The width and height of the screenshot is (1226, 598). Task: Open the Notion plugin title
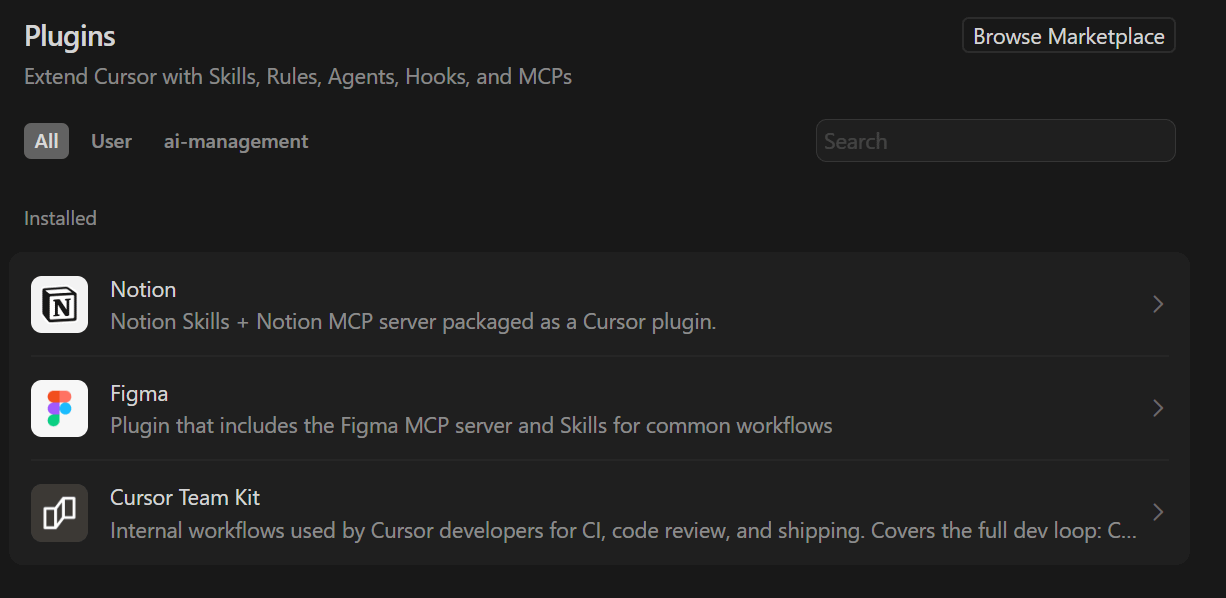[143, 289]
